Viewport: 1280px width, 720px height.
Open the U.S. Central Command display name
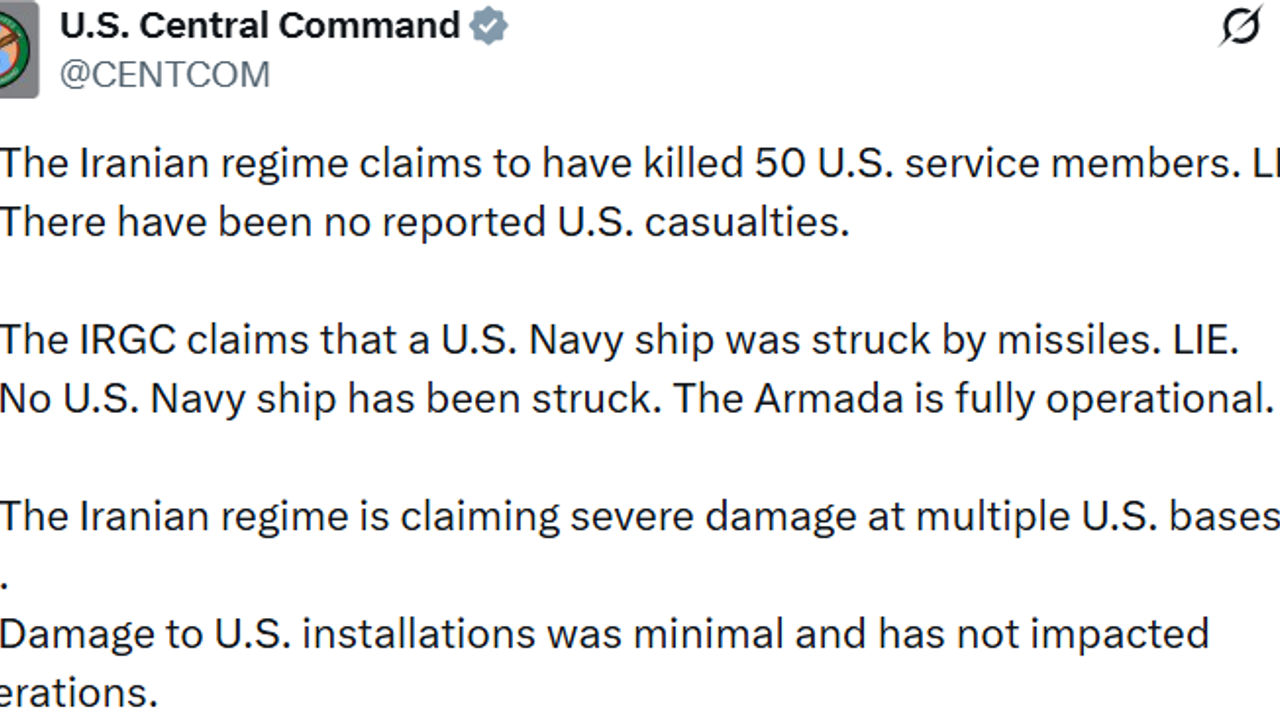pos(260,26)
